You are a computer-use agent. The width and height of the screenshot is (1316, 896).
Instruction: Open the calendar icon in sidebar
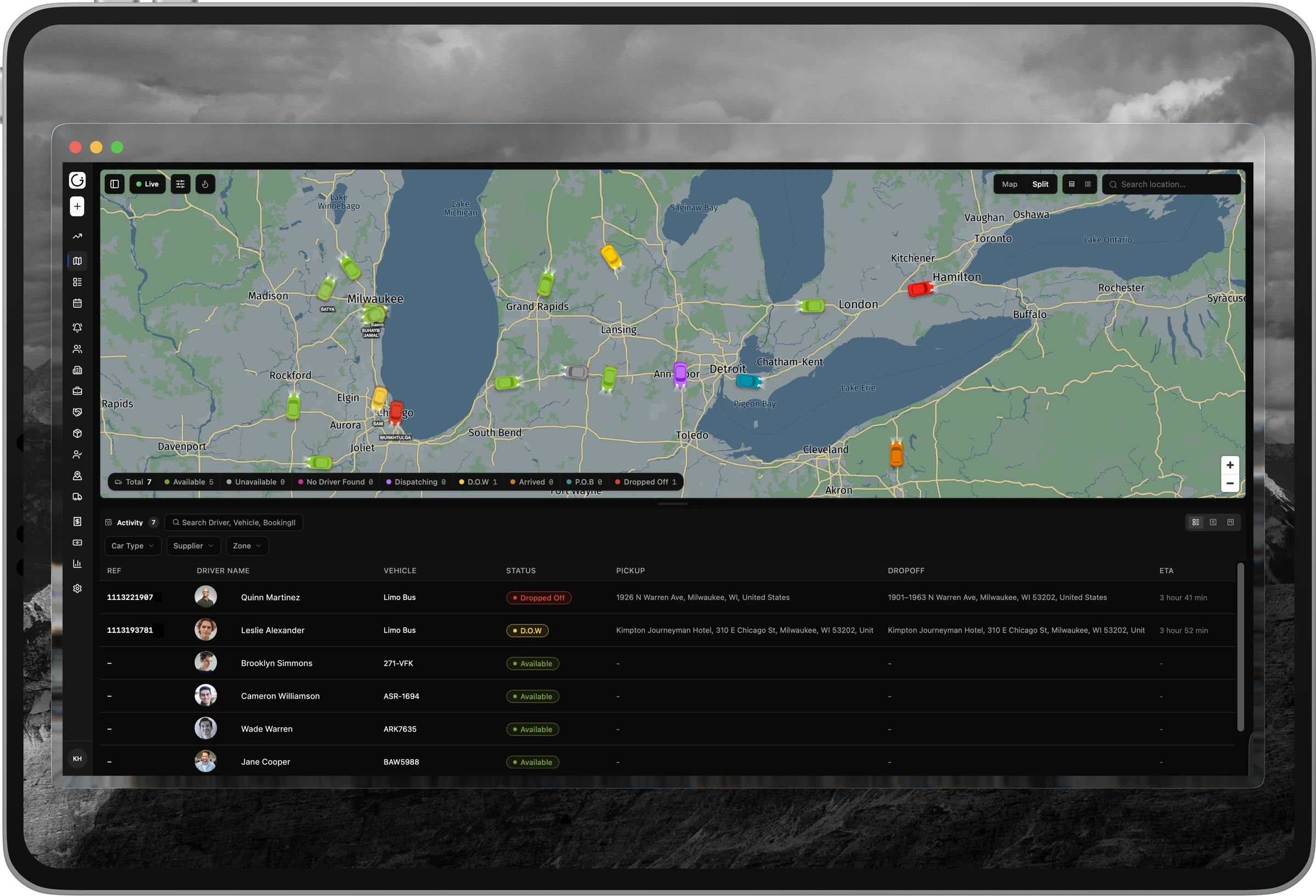pos(77,304)
